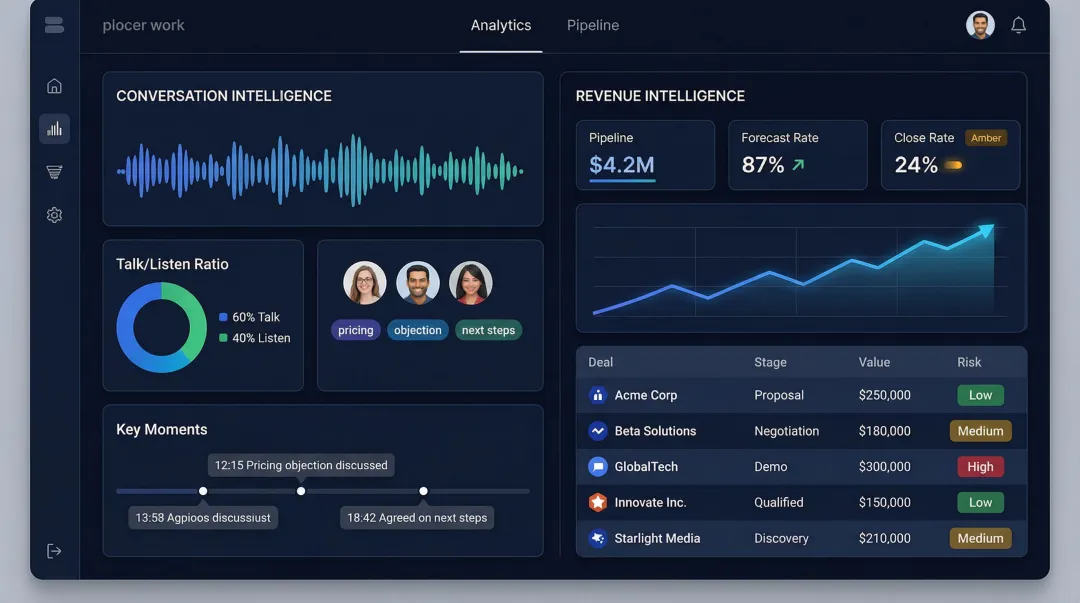Toggle the High risk badge for GlobalTech
Viewport: 1080px width, 603px height.
pyautogui.click(x=980, y=466)
